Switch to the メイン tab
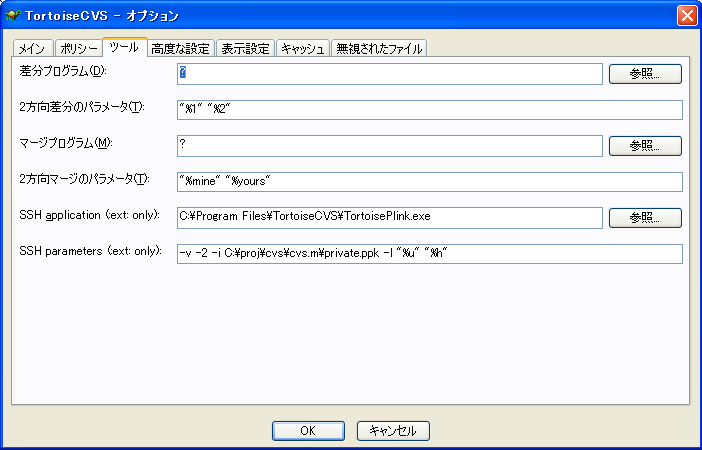Screen dimensions: 702x450 pyautogui.click(x=33, y=48)
